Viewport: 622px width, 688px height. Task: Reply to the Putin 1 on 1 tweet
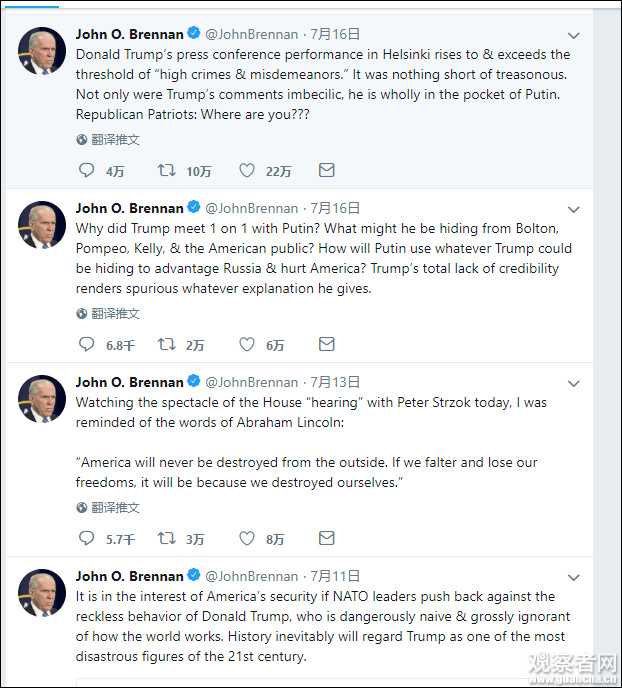pos(87,345)
